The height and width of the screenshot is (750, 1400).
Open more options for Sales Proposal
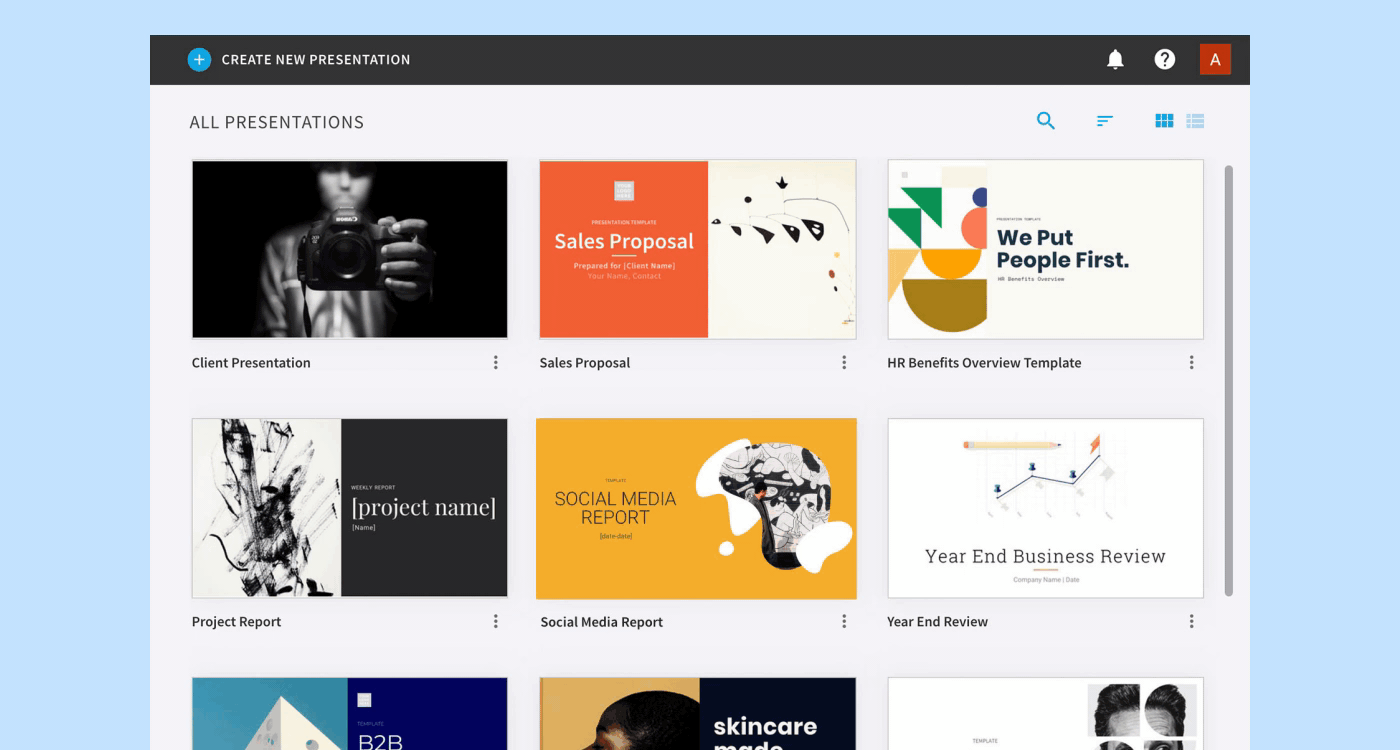click(844, 363)
